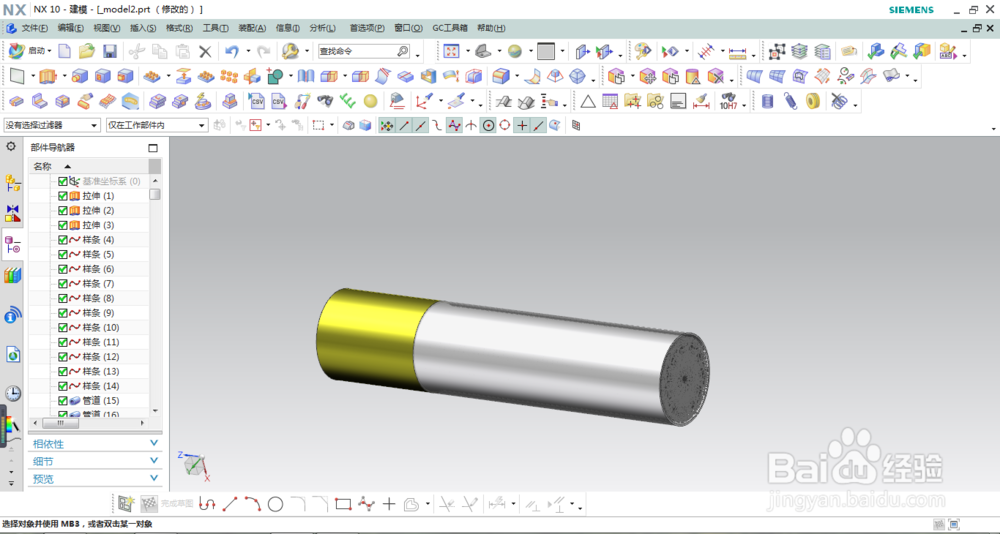Open the 启动 dropdown arrow
This screenshot has height=534, width=1000.
pos(50,51)
